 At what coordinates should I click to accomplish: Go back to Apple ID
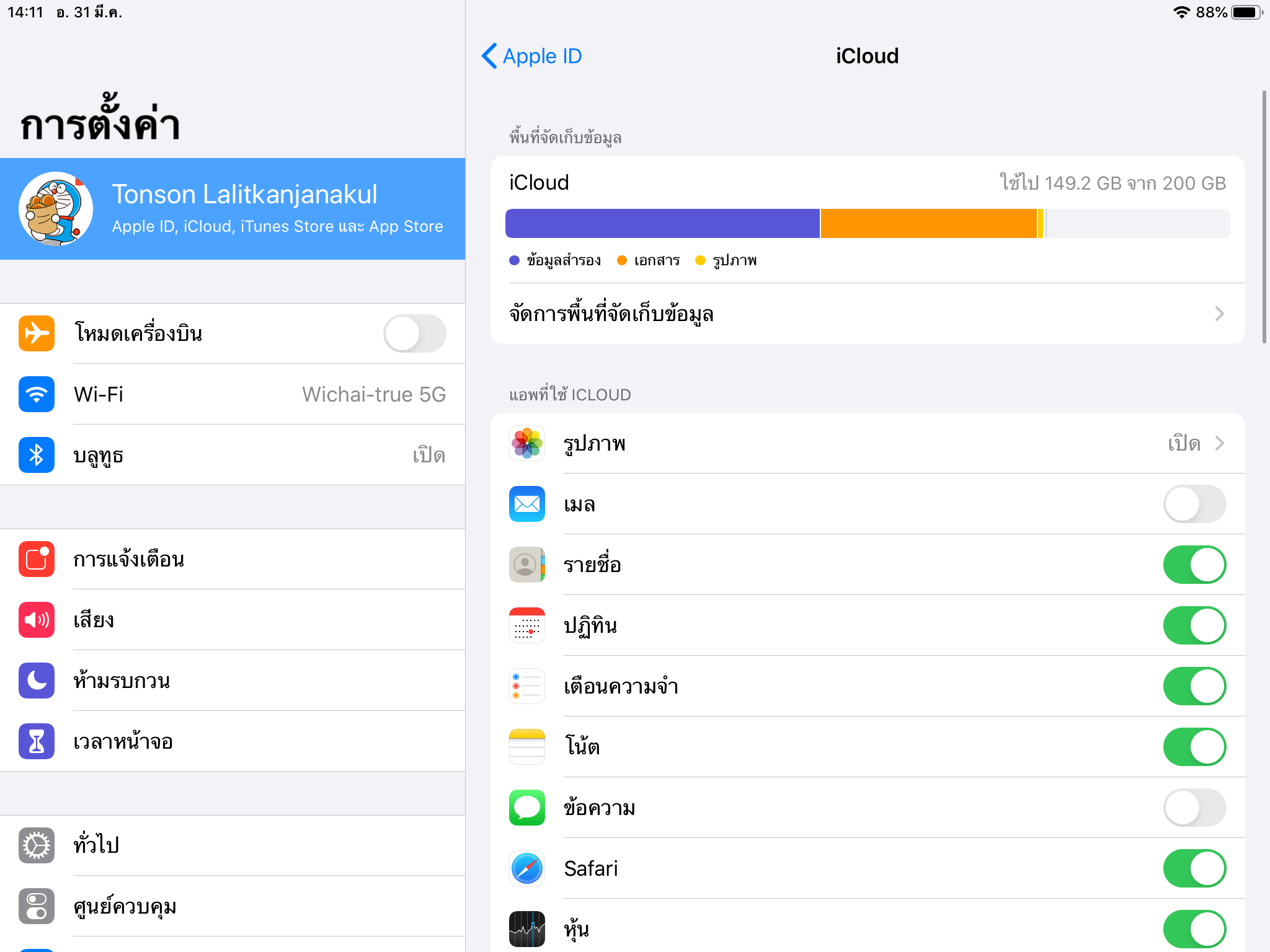click(x=532, y=56)
